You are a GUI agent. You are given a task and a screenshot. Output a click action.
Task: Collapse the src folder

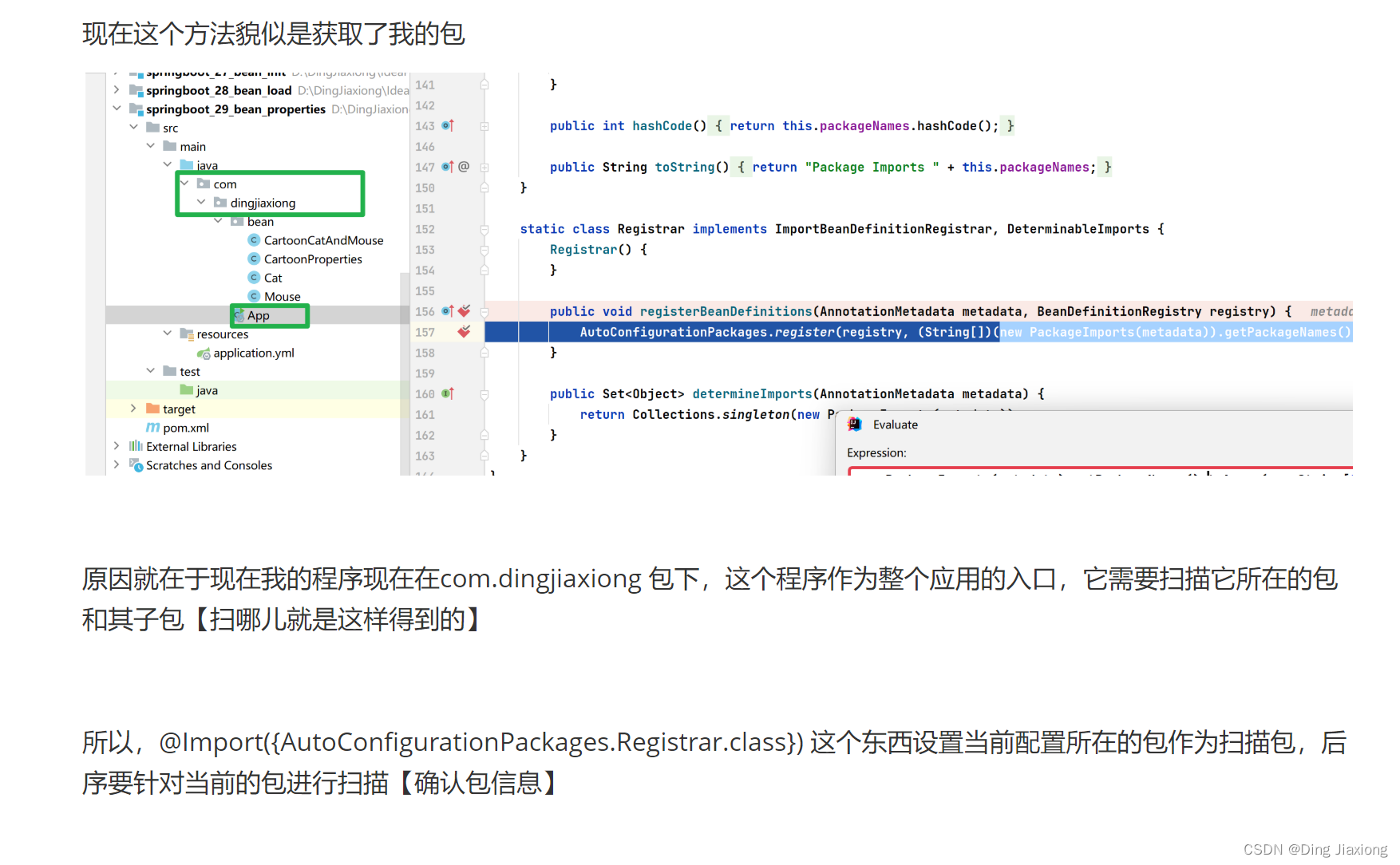(x=133, y=127)
